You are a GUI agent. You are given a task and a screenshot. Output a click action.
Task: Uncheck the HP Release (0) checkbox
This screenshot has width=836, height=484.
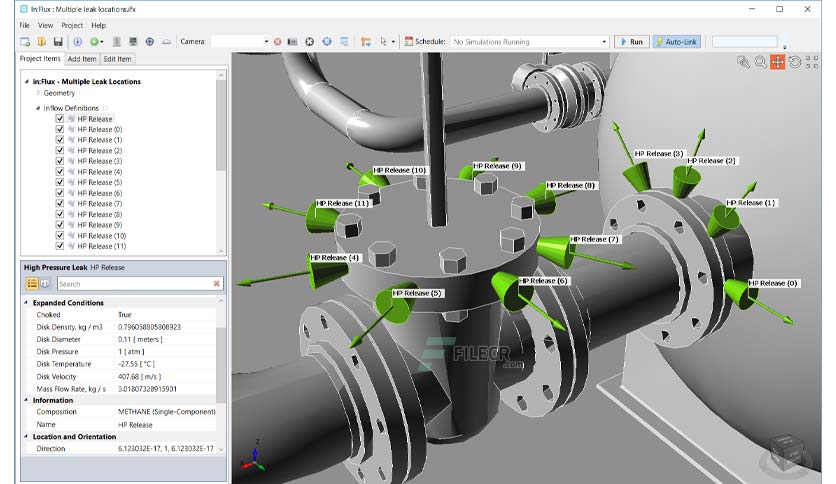(x=60, y=129)
